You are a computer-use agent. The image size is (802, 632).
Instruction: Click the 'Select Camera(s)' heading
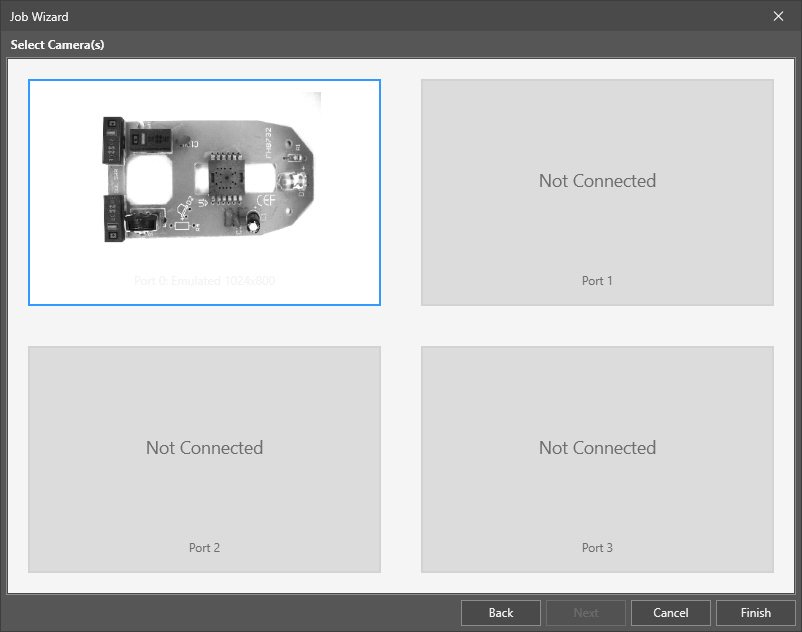[57, 45]
